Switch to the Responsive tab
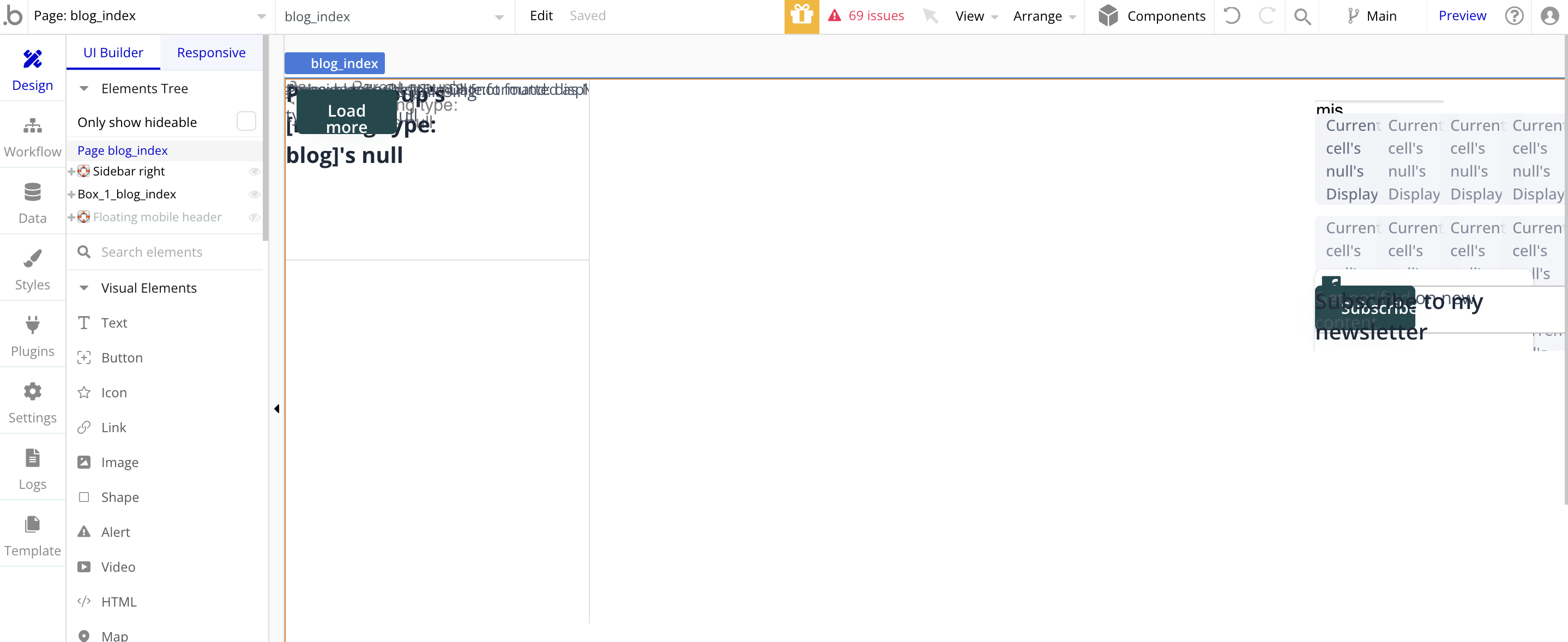The width and height of the screenshot is (1568, 642). pyautogui.click(x=211, y=52)
